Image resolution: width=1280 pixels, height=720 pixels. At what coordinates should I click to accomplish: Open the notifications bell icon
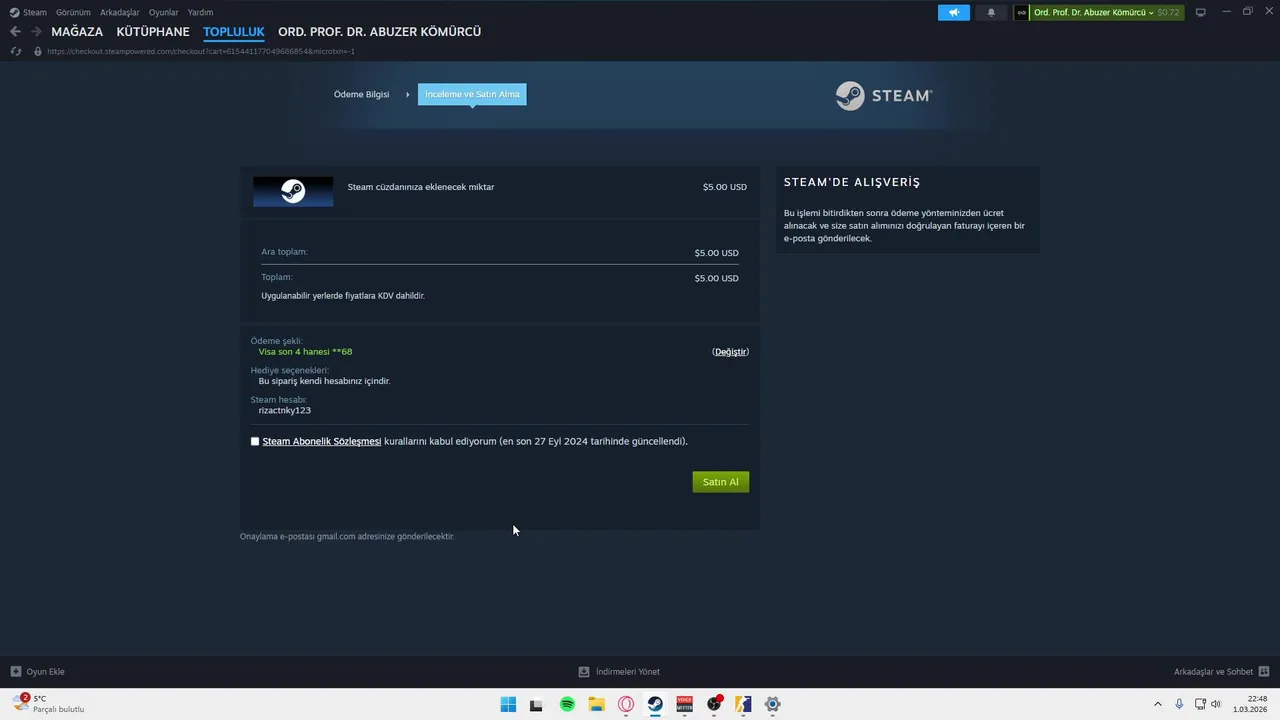[991, 13]
